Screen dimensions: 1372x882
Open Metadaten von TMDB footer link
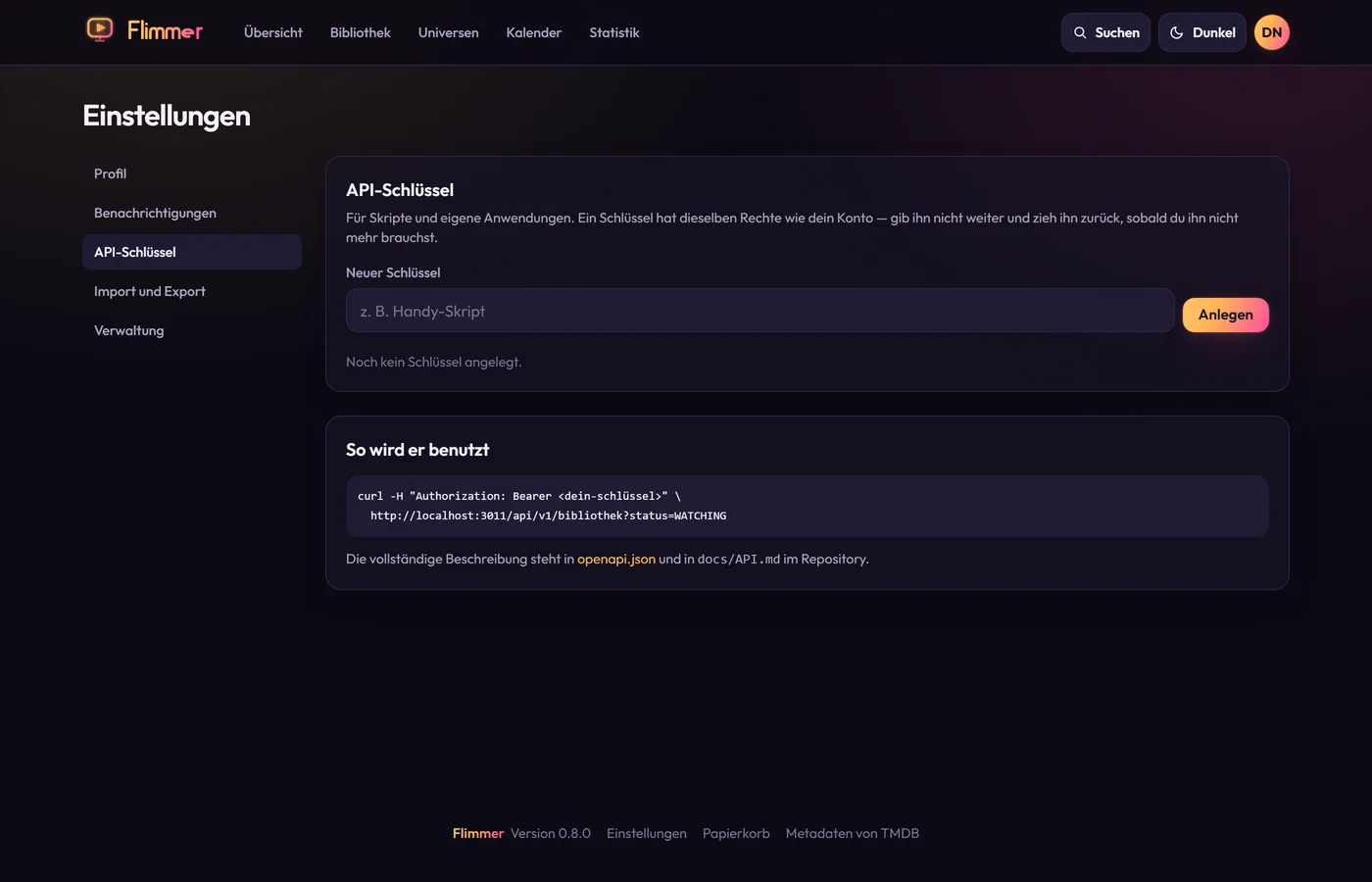pos(853,833)
